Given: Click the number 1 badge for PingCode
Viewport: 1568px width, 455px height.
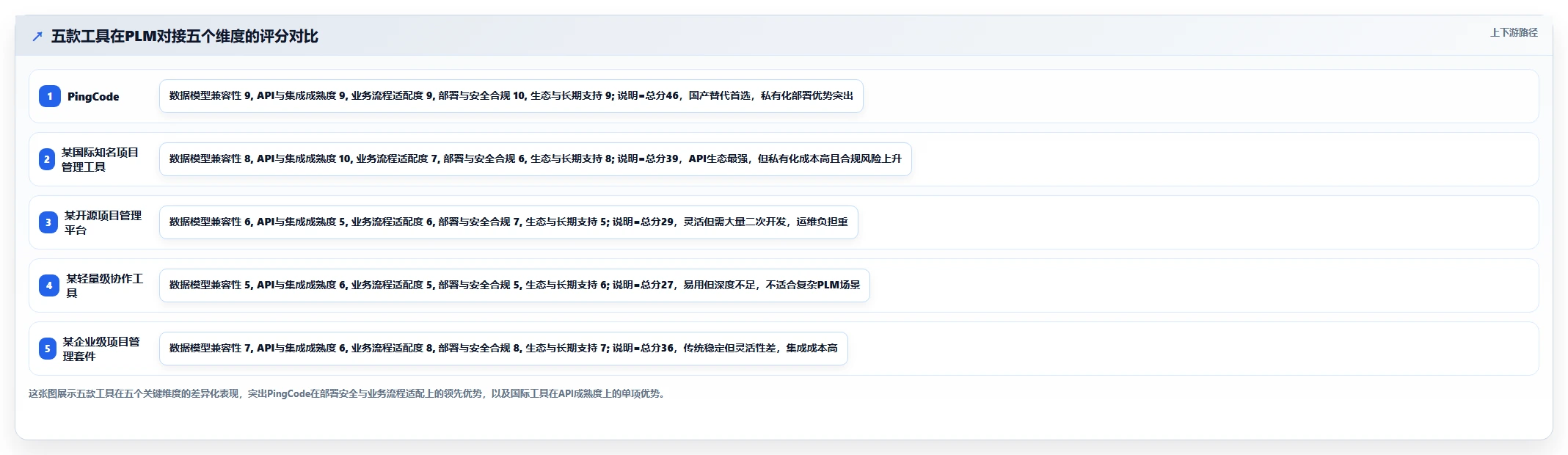Looking at the screenshot, I should 50,96.
